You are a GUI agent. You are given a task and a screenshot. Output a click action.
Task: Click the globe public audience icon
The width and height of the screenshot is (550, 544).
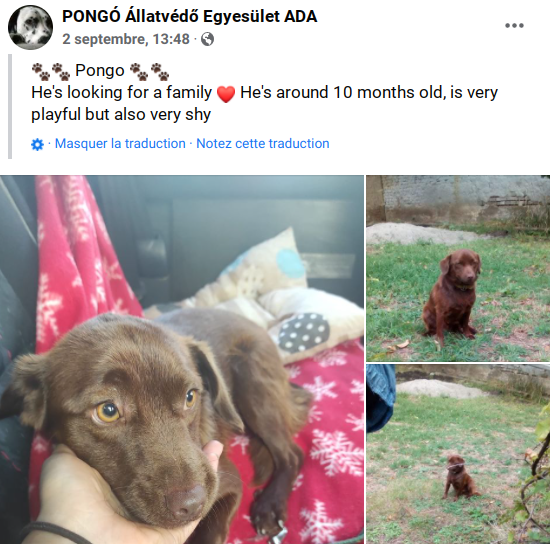click(207, 39)
